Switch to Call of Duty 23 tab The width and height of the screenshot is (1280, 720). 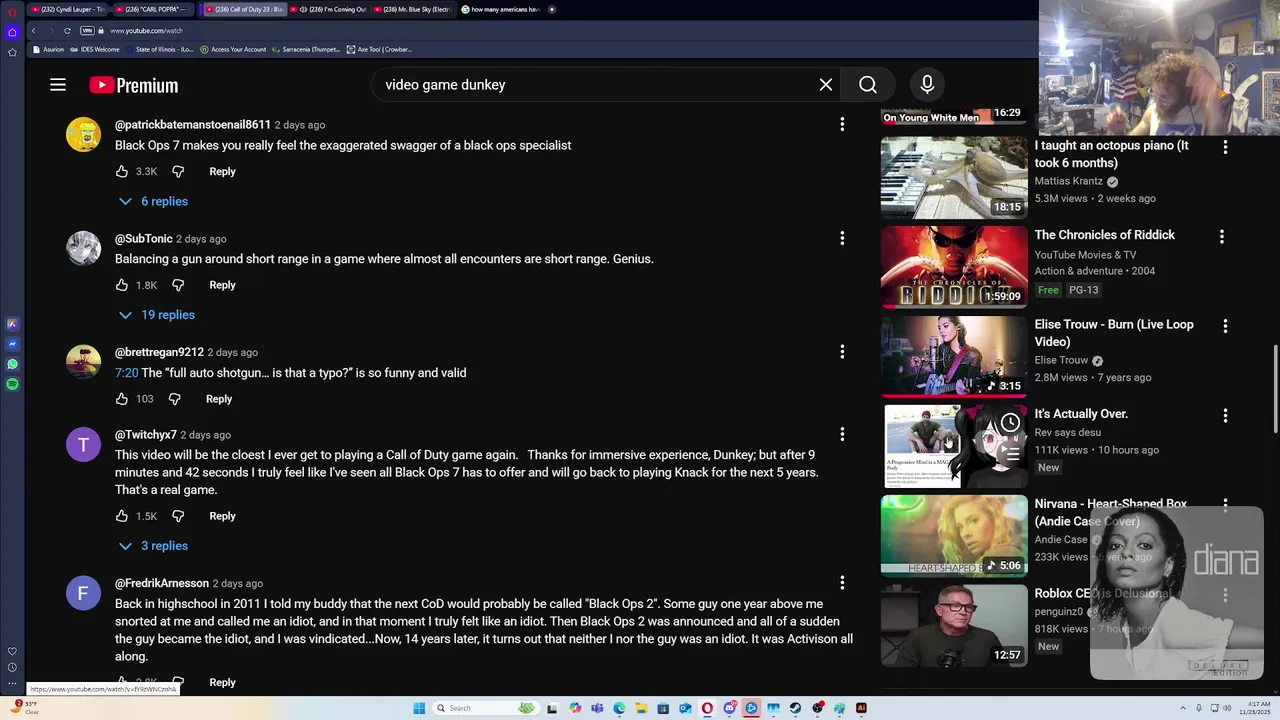[x=245, y=9]
